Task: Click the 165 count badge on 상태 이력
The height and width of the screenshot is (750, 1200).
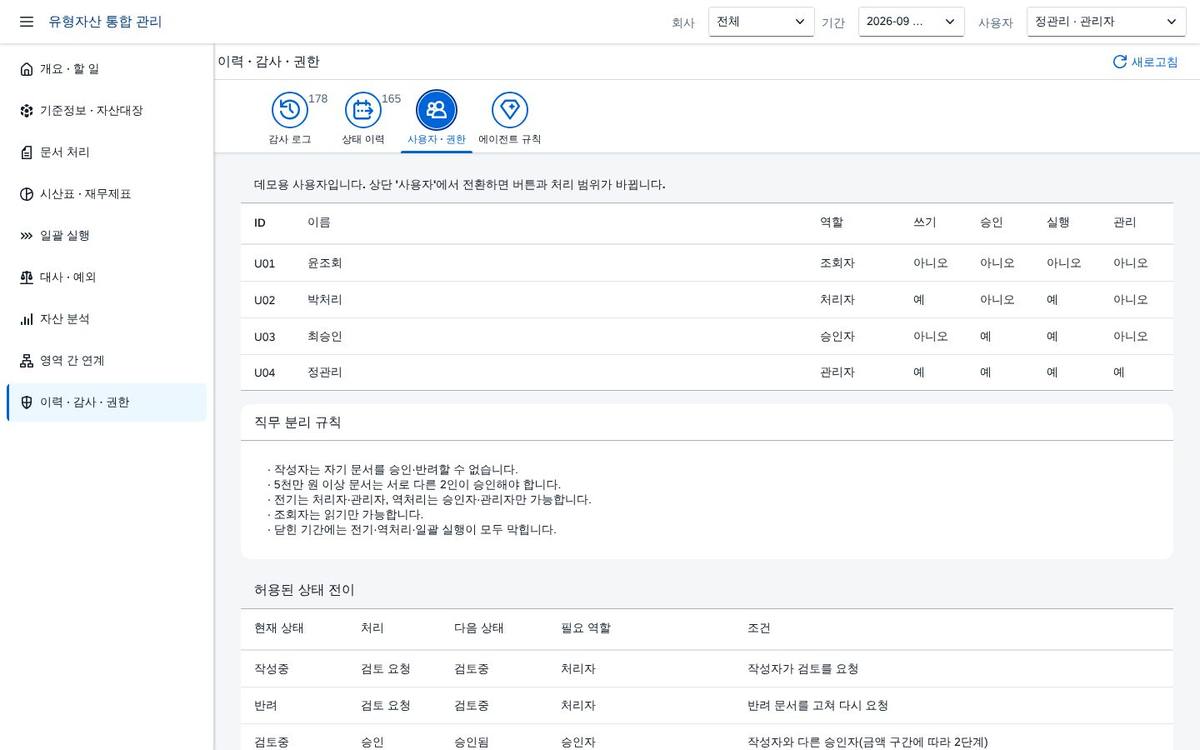Action: 391,99
